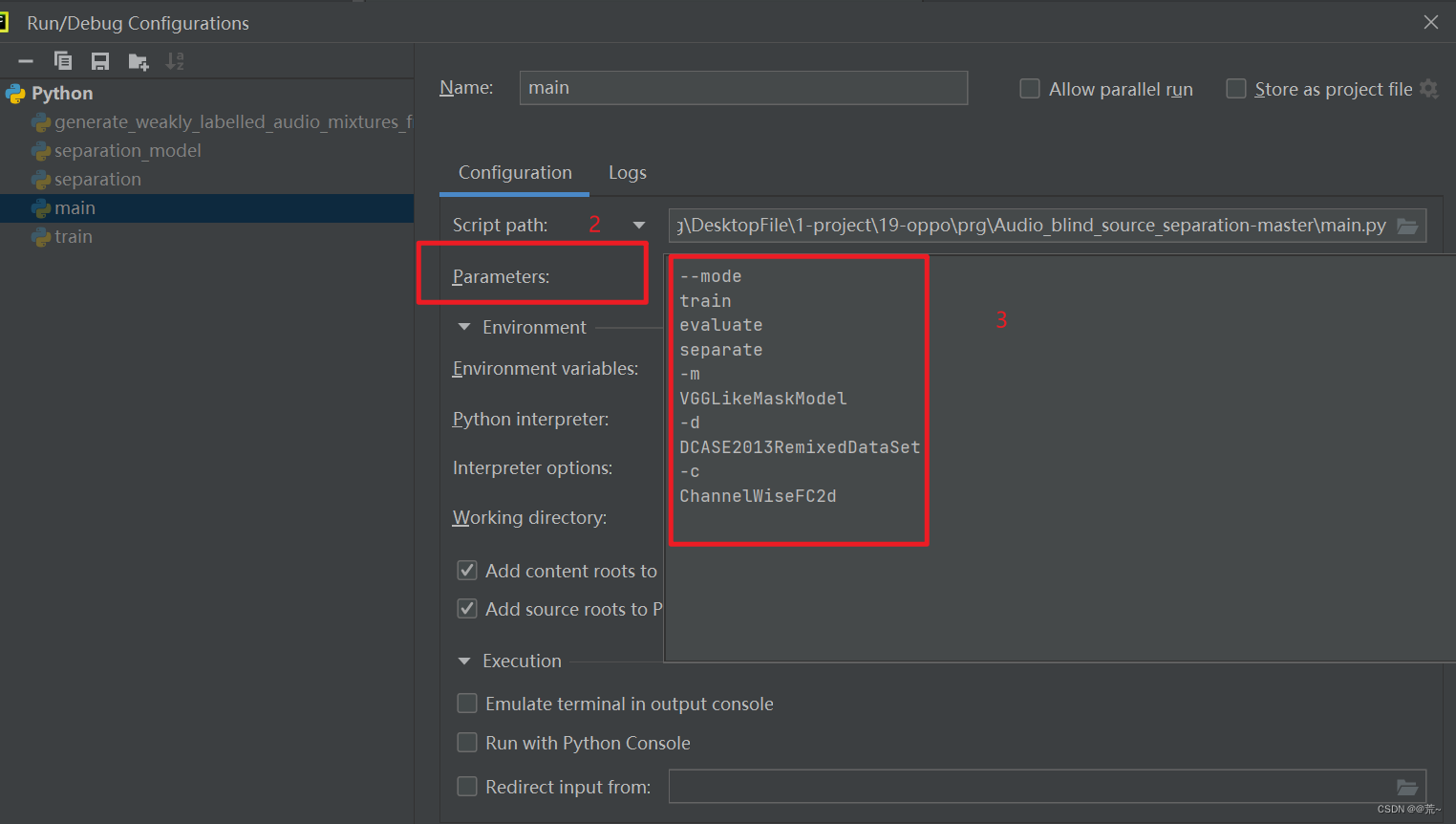Click the separate line in parameters
Image resolution: width=1456 pixels, height=824 pixels.
click(721, 350)
